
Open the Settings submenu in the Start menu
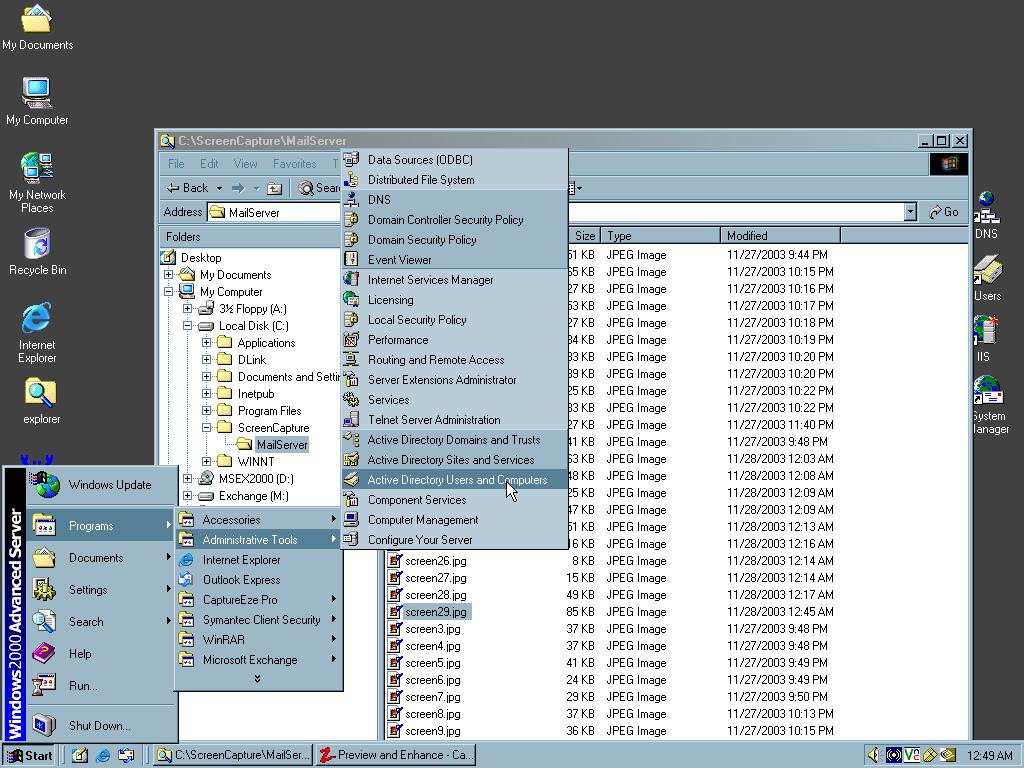point(101,590)
